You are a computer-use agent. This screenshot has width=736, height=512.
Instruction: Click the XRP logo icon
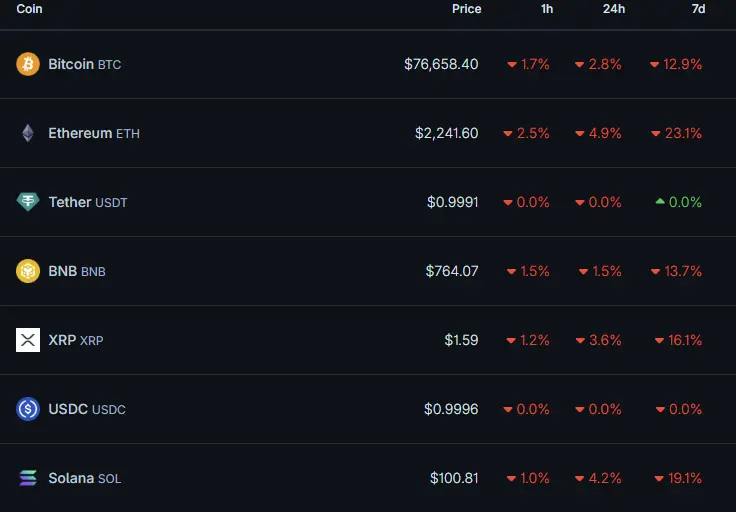pos(28,340)
